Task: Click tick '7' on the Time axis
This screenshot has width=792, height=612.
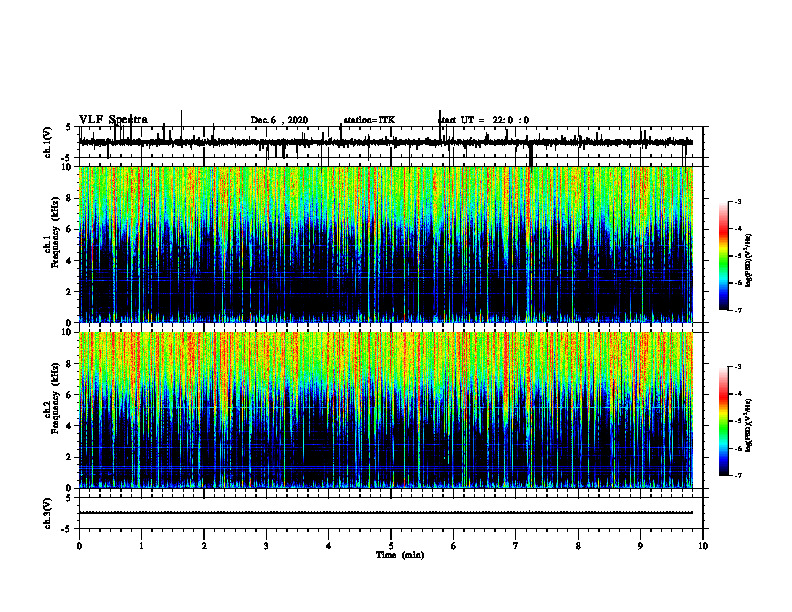Action: tap(516, 546)
